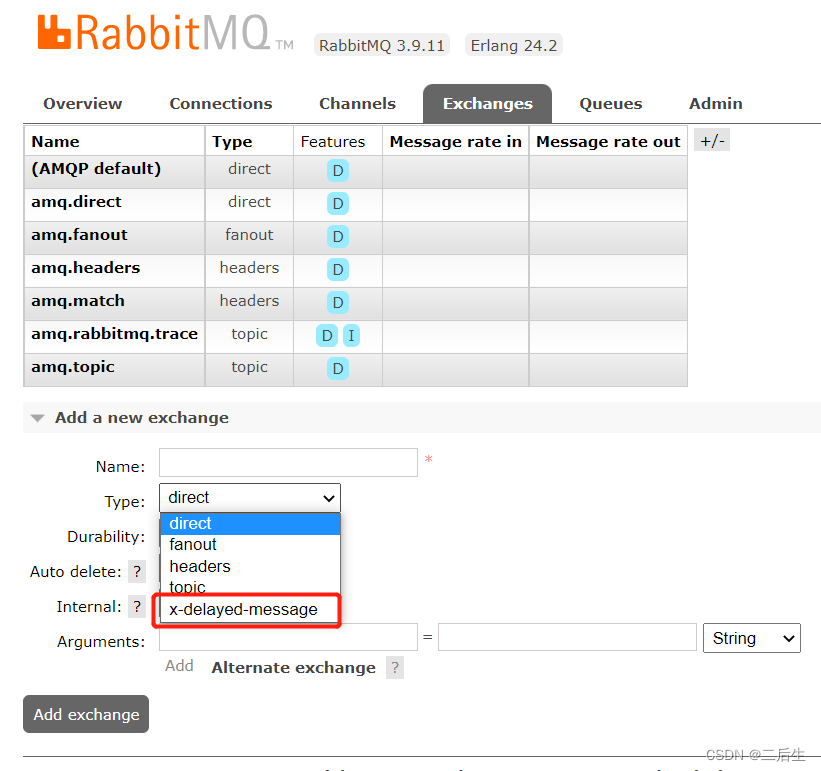Choose x-delayed-message exchange type
The width and height of the screenshot is (821, 771).
[x=250, y=610]
